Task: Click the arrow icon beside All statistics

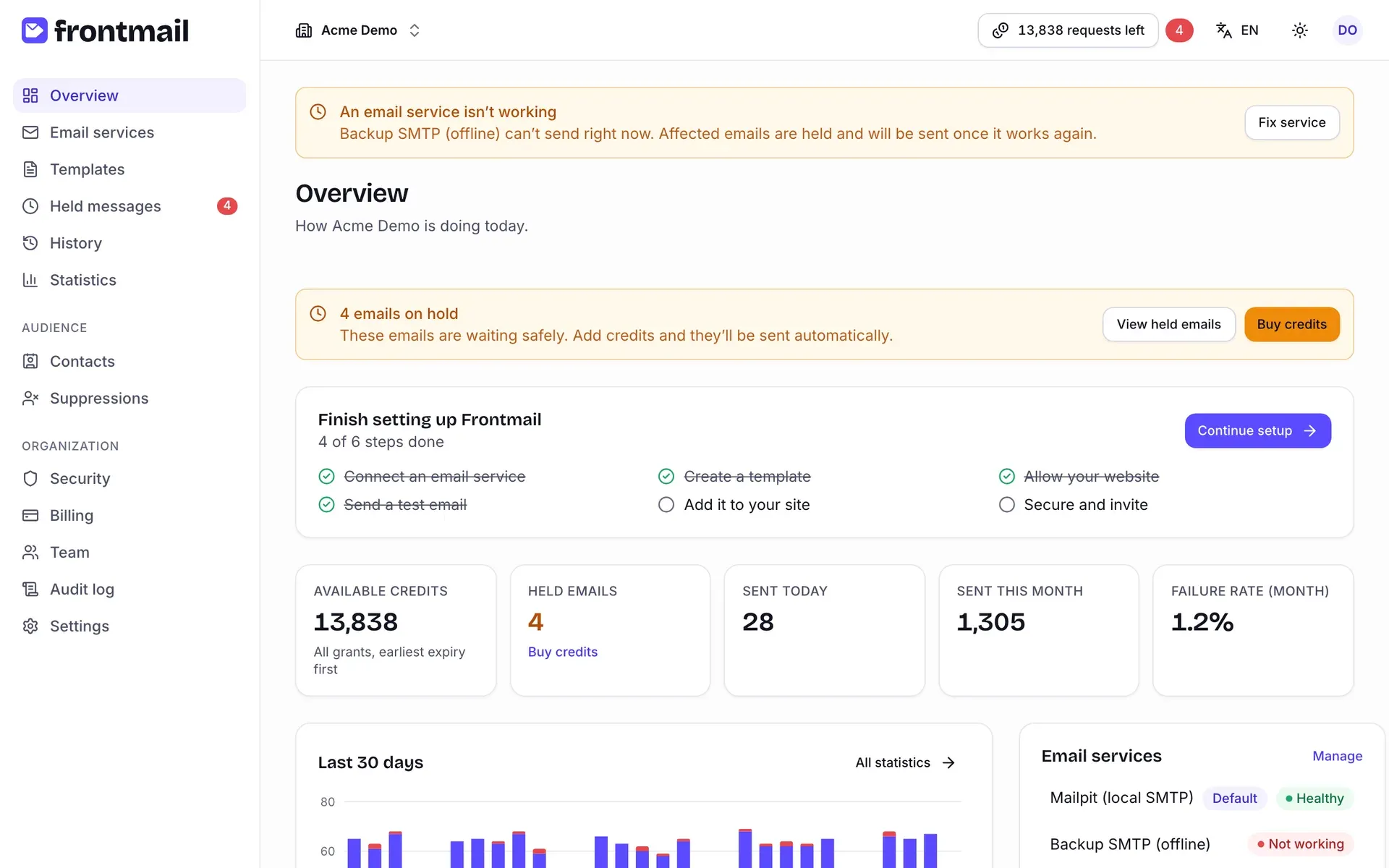Action: [x=948, y=763]
